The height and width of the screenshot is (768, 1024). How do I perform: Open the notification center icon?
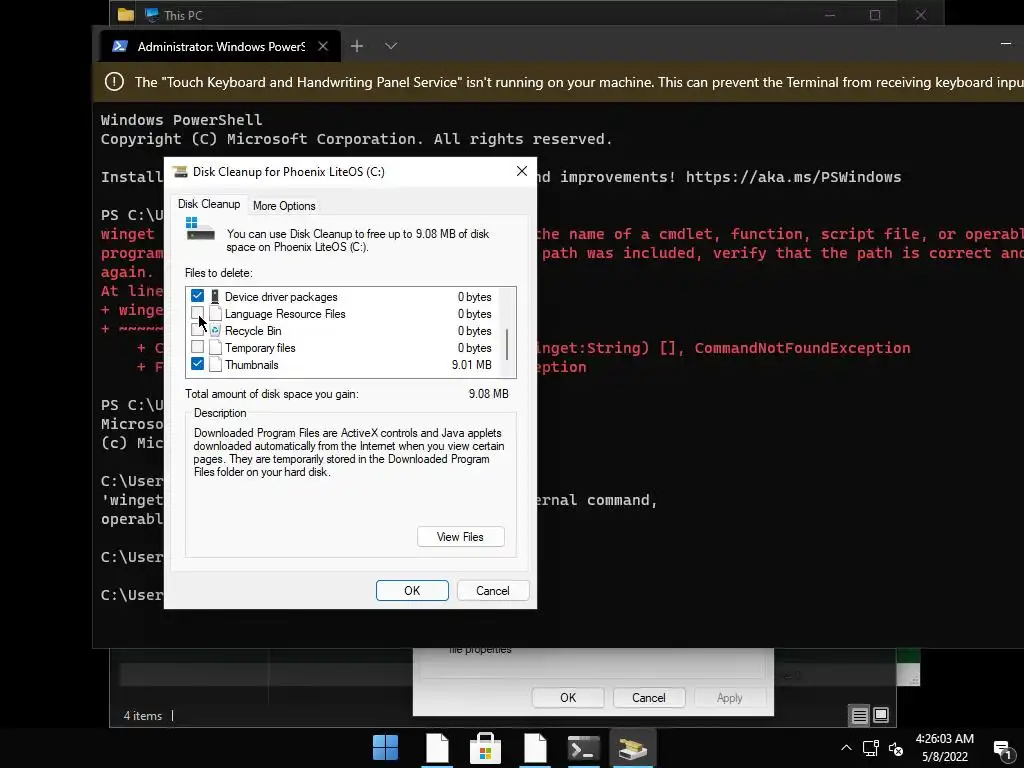[1002, 748]
